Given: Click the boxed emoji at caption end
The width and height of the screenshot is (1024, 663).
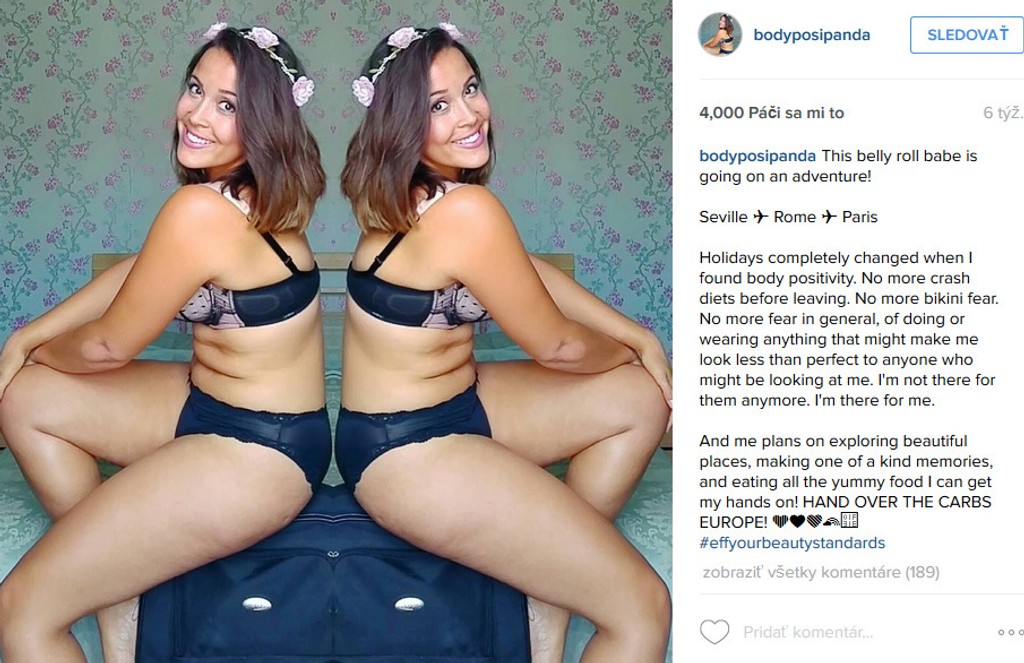Looking at the screenshot, I should tap(849, 521).
